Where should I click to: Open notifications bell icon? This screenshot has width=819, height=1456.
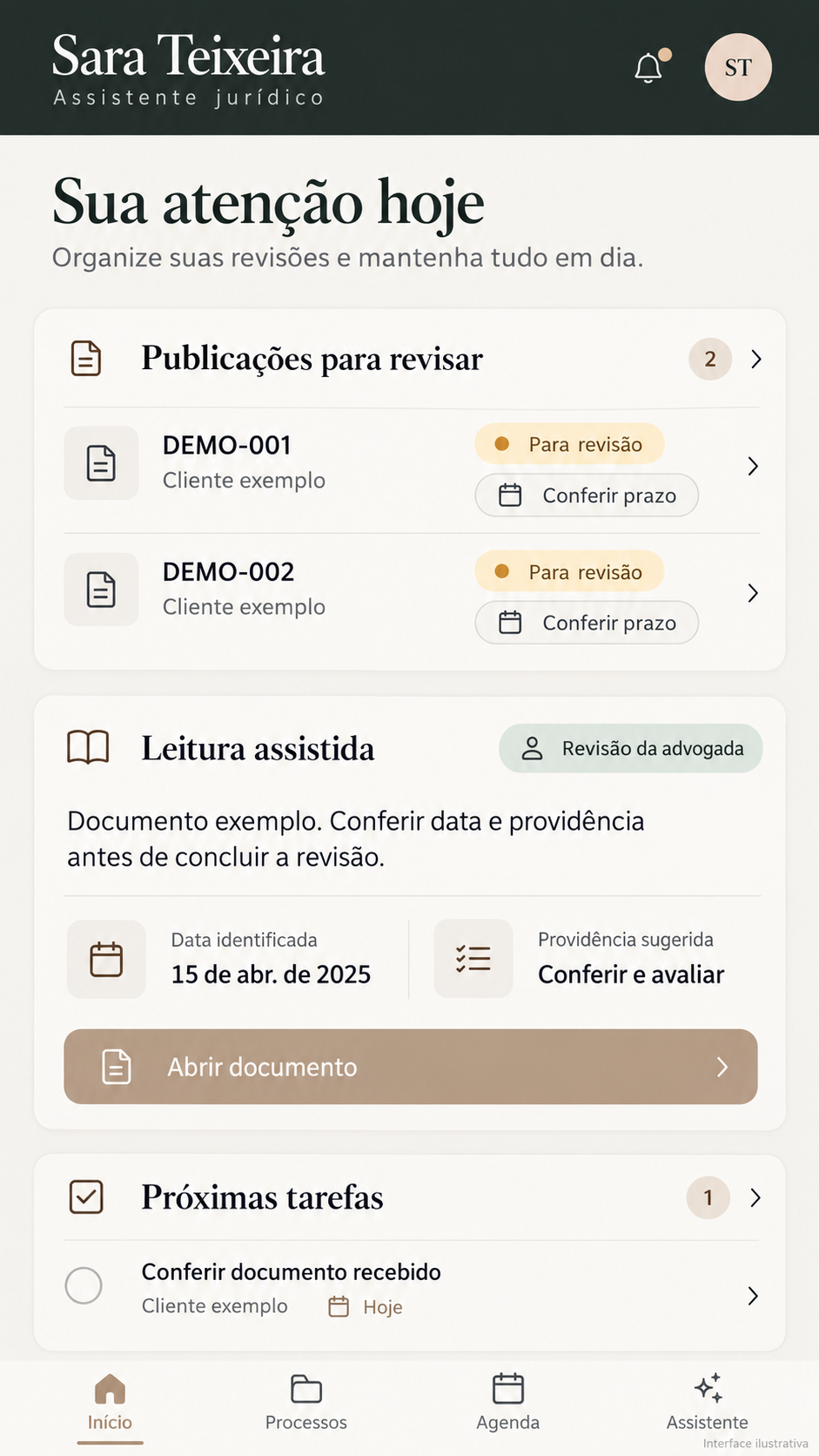648,67
